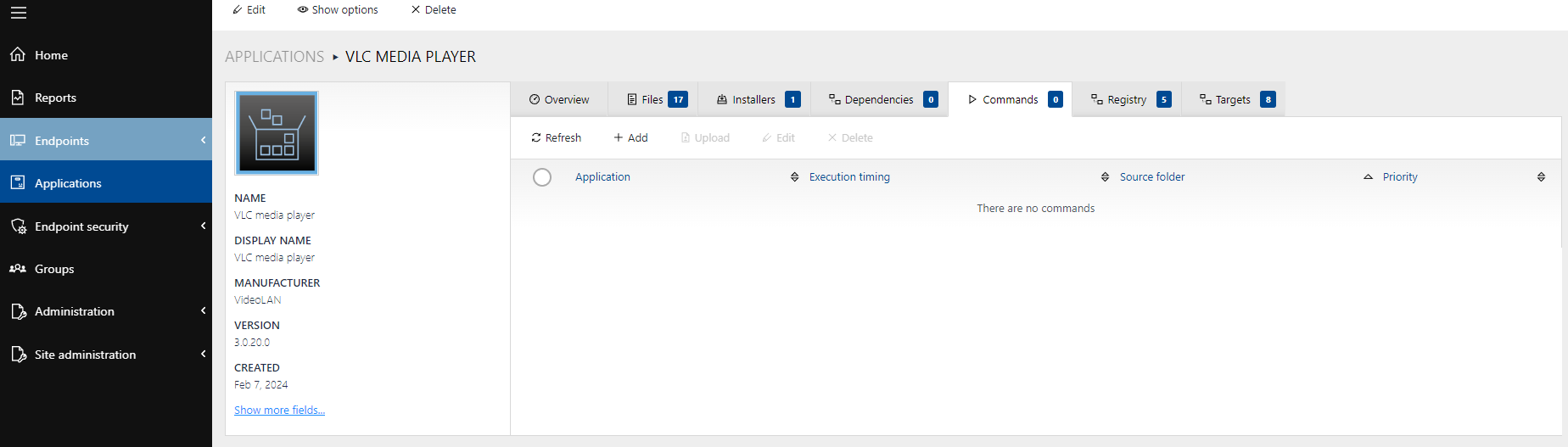Open Reports from the sidebar icon
Viewport: 1568px width, 447px height.
click(x=18, y=98)
